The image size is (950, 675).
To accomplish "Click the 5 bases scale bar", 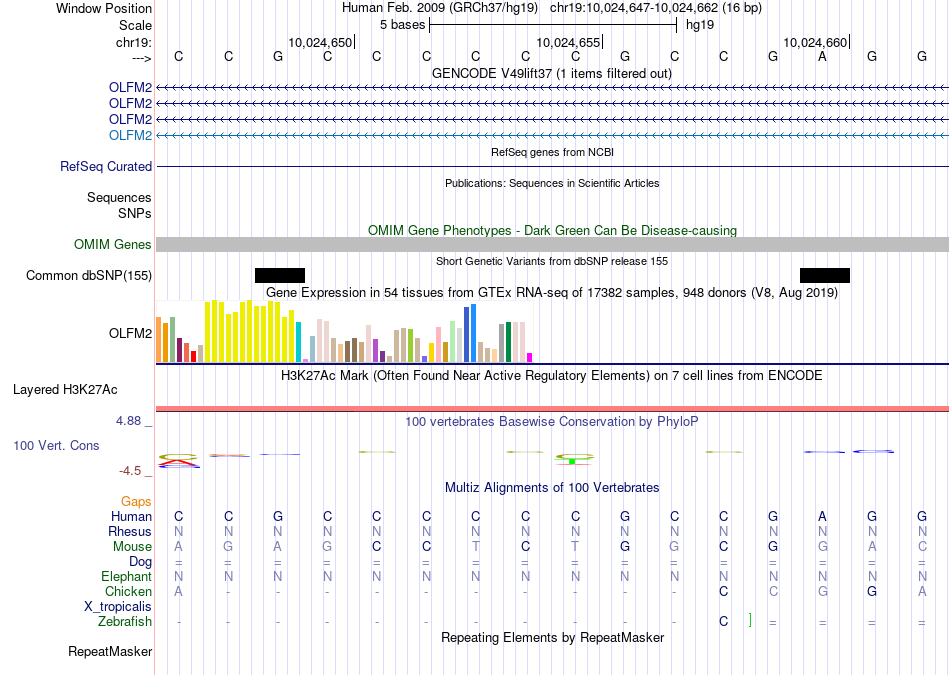I will (x=553, y=25).
